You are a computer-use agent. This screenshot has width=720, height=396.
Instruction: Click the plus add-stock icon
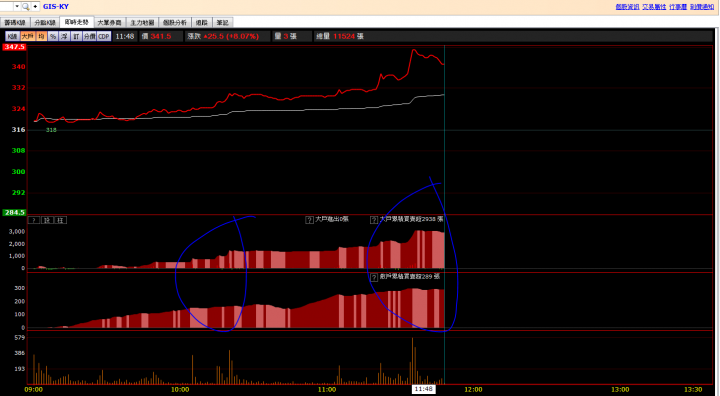point(35,6)
